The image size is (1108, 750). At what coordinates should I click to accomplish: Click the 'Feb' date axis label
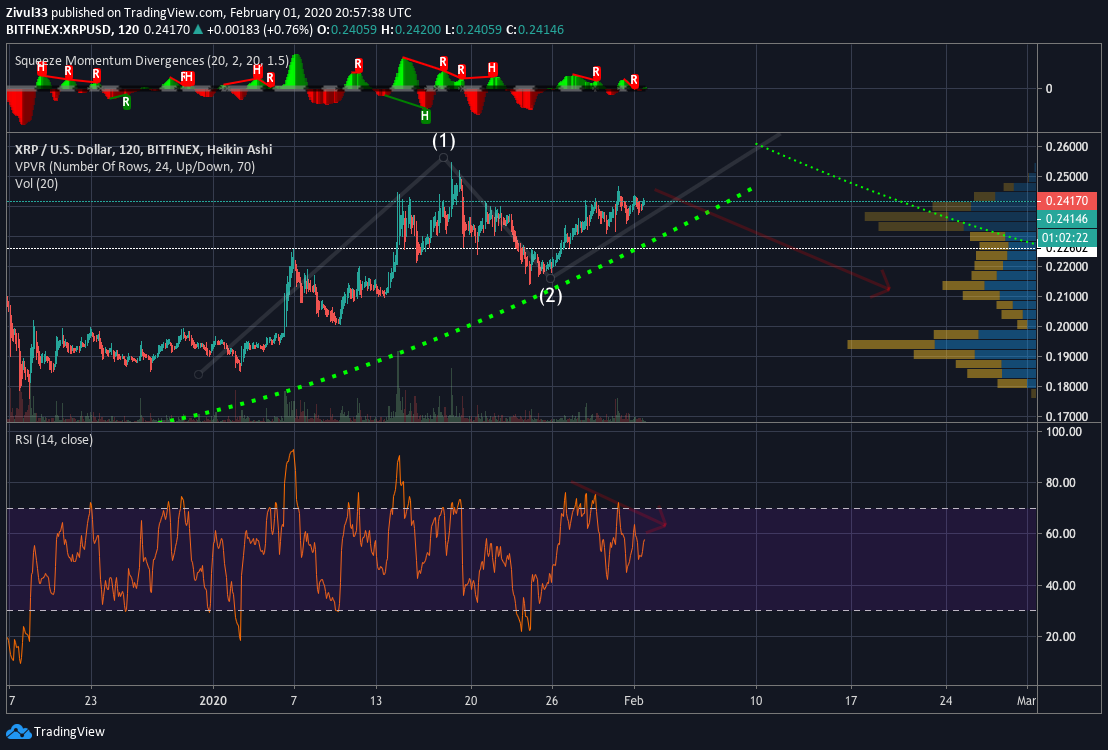634,701
